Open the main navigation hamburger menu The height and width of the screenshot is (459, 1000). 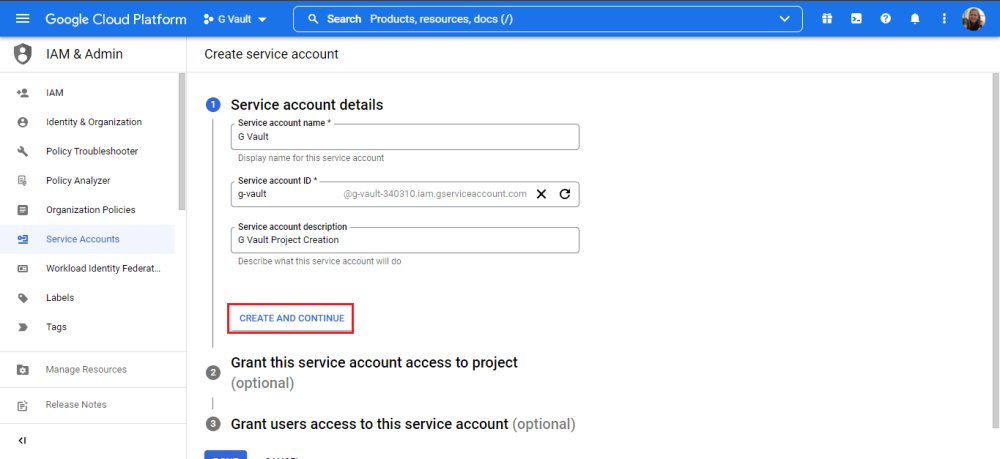[23, 19]
